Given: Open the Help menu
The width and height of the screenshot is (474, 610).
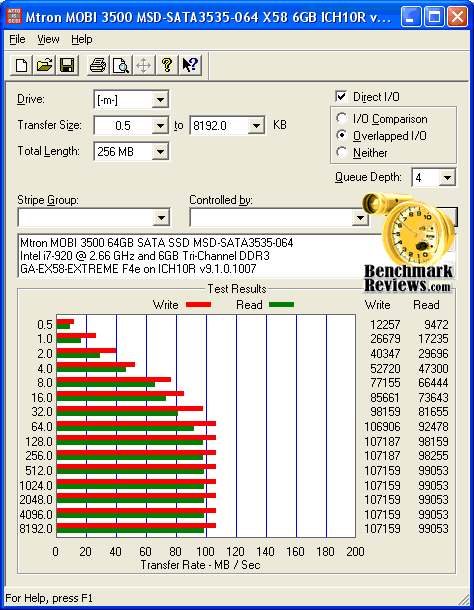Looking at the screenshot, I should click(x=82, y=39).
